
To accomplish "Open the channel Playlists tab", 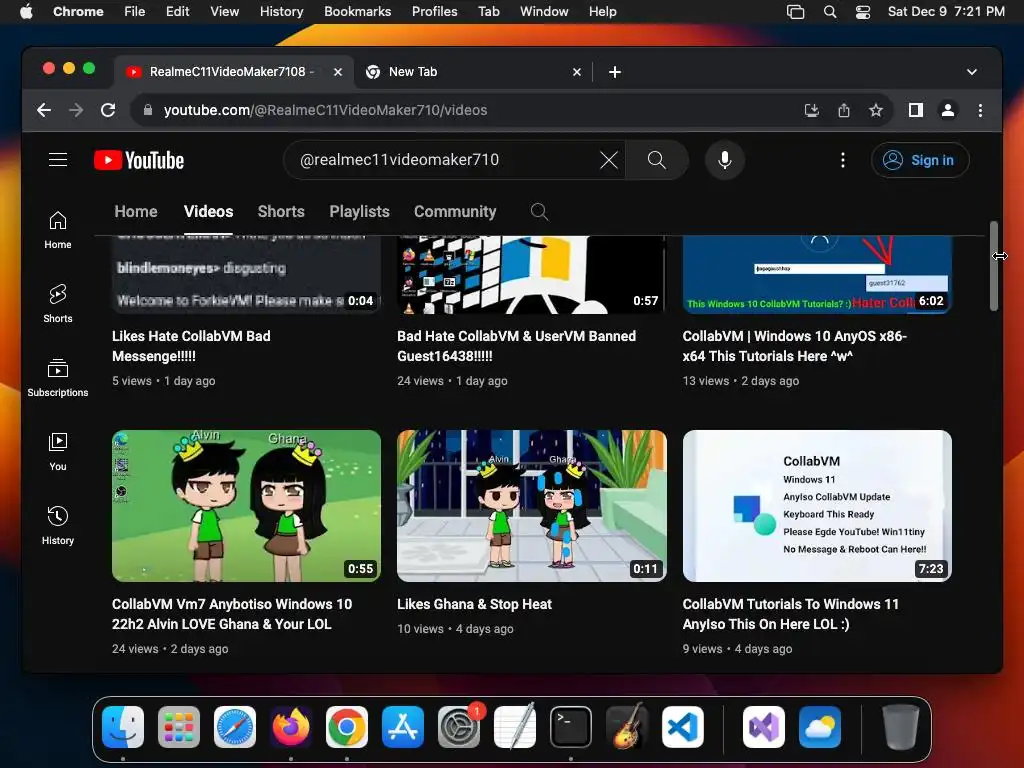I will (359, 212).
